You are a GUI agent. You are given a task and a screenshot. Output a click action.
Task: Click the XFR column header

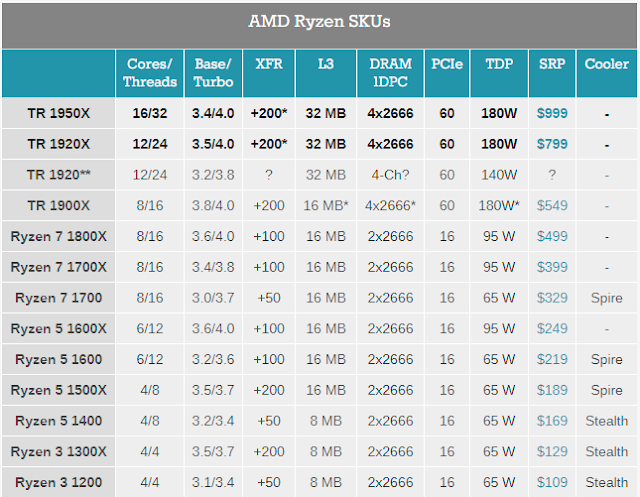click(x=270, y=65)
